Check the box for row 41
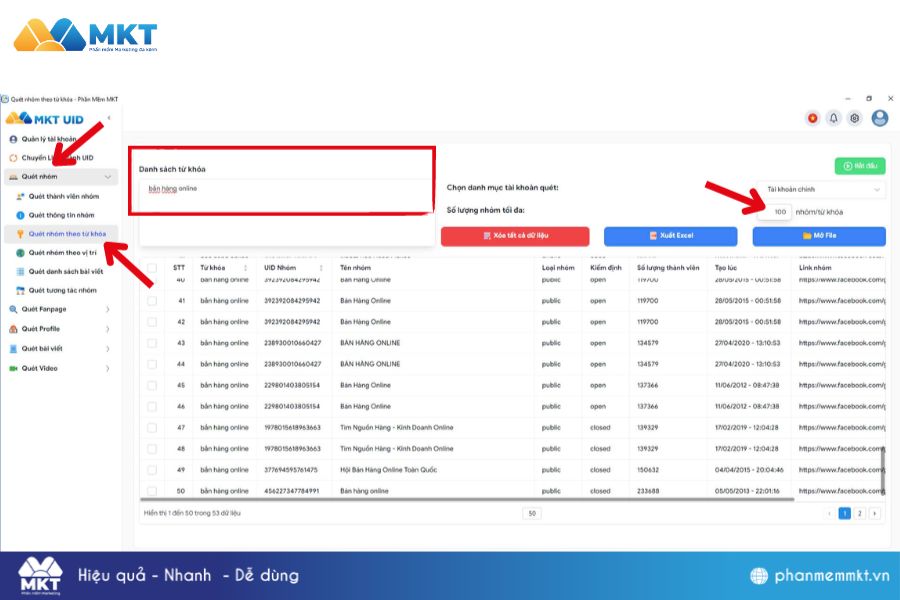The height and width of the screenshot is (600, 900). pos(152,301)
